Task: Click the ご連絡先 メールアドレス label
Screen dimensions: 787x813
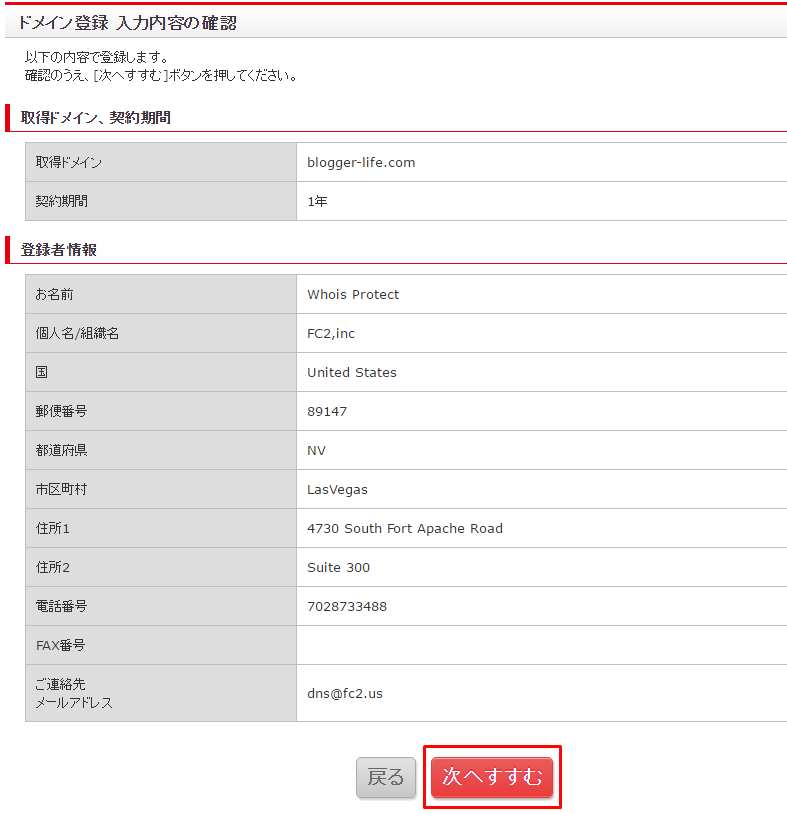Action: click(74, 694)
